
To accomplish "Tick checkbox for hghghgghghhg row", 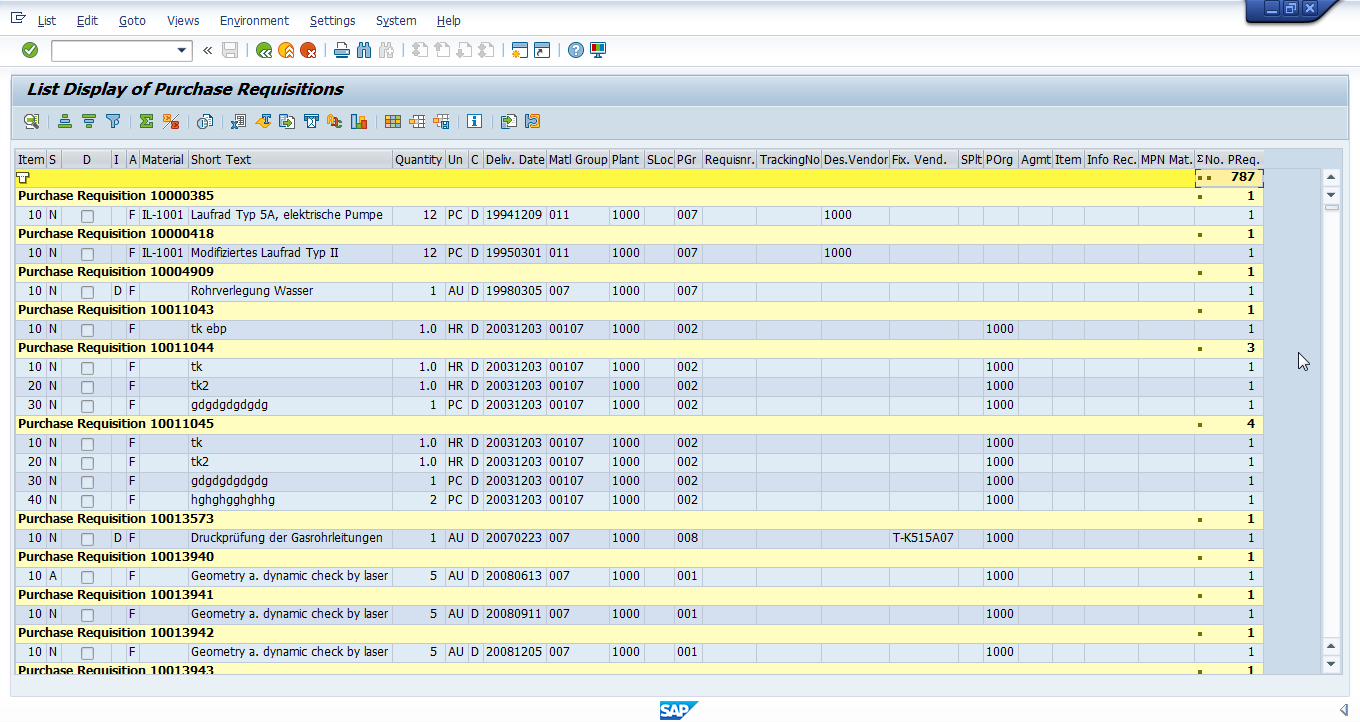I will [x=87, y=501].
